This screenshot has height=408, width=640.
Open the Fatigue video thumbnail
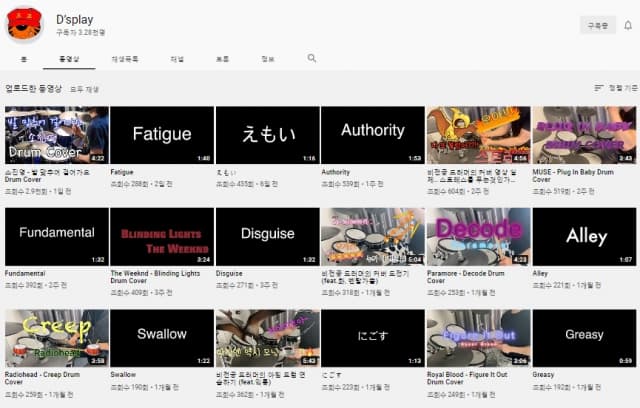[x=162, y=135]
